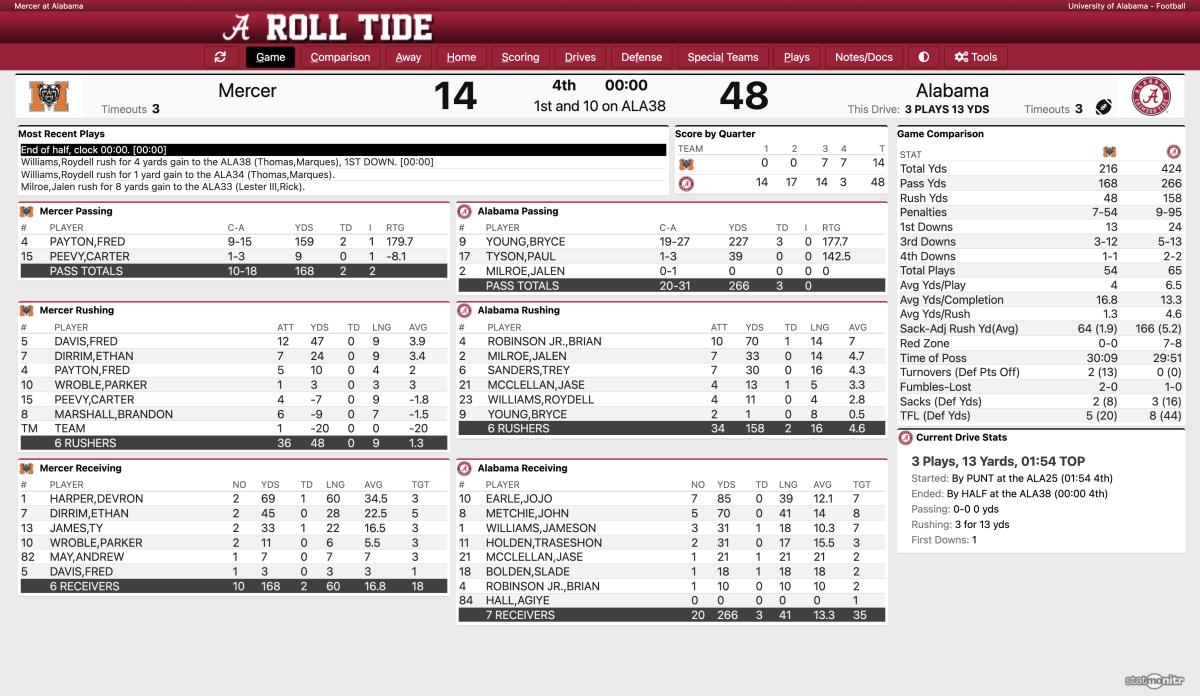Select the Game tab
Image resolution: width=1200 pixels, height=696 pixels.
coord(270,57)
